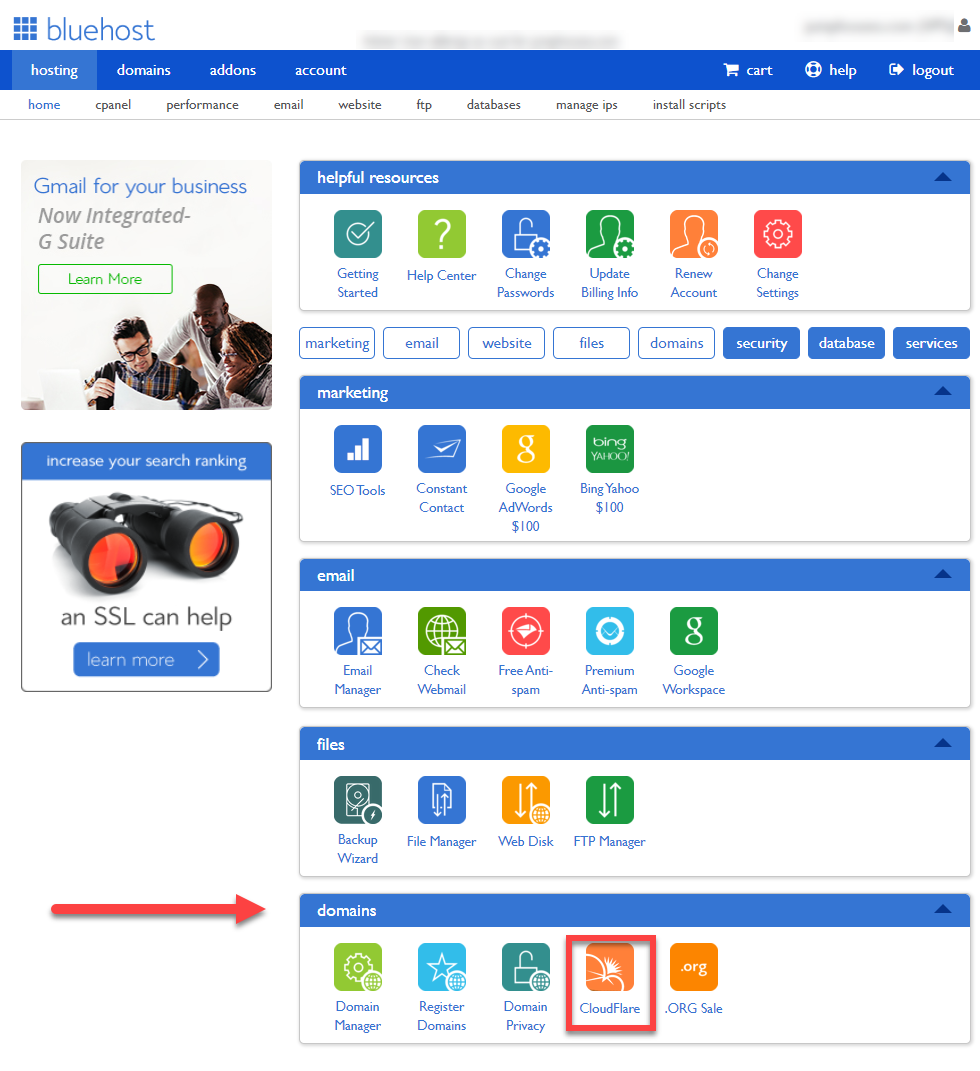Click the Register Domains icon
Viewport: 980px width, 1071px height.
442,967
